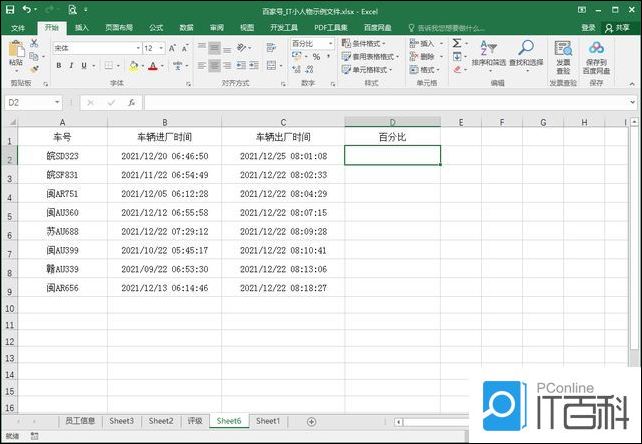The height and width of the screenshot is (444, 642).
Task: Click the Delete cells (删除) button
Action: pos(427,56)
